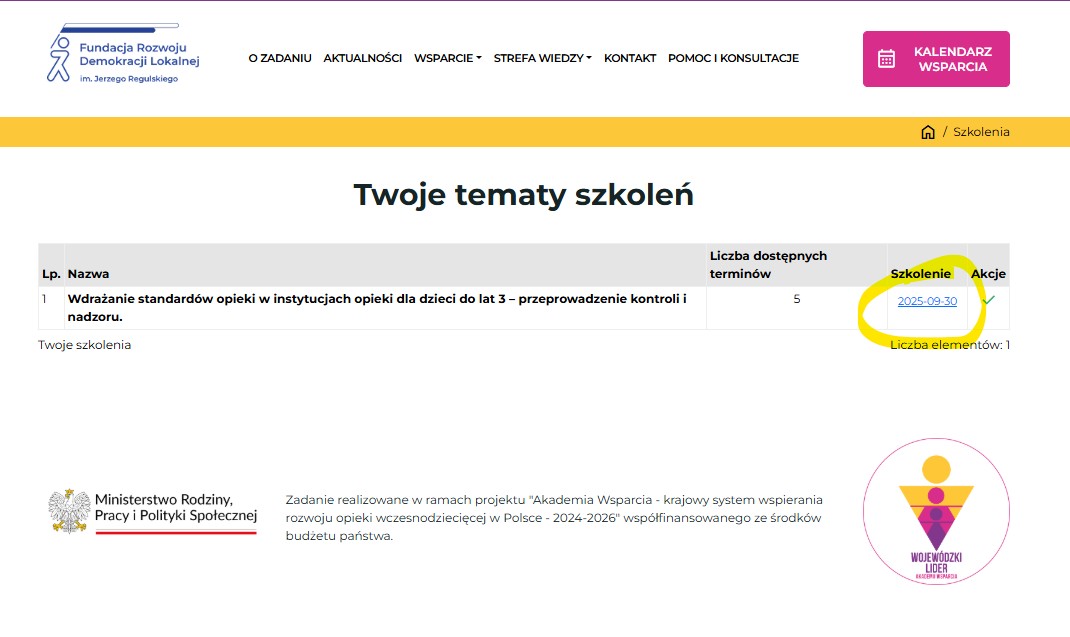The height and width of the screenshot is (637, 1070).
Task: Click the Akcje column header
Action: 988,273
